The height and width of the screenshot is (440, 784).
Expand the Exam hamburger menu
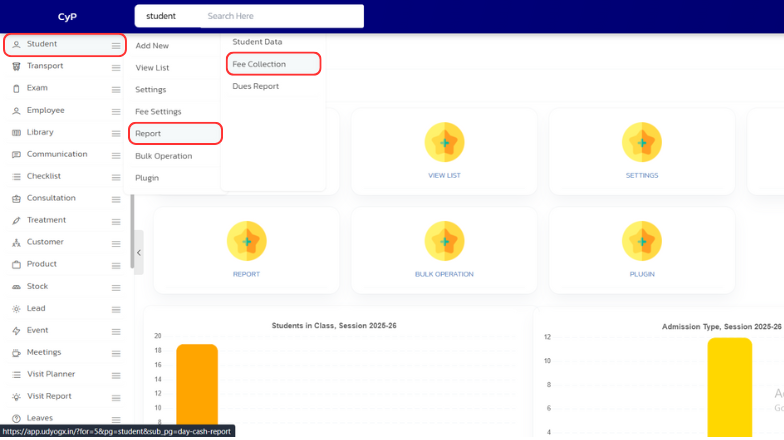coord(116,88)
